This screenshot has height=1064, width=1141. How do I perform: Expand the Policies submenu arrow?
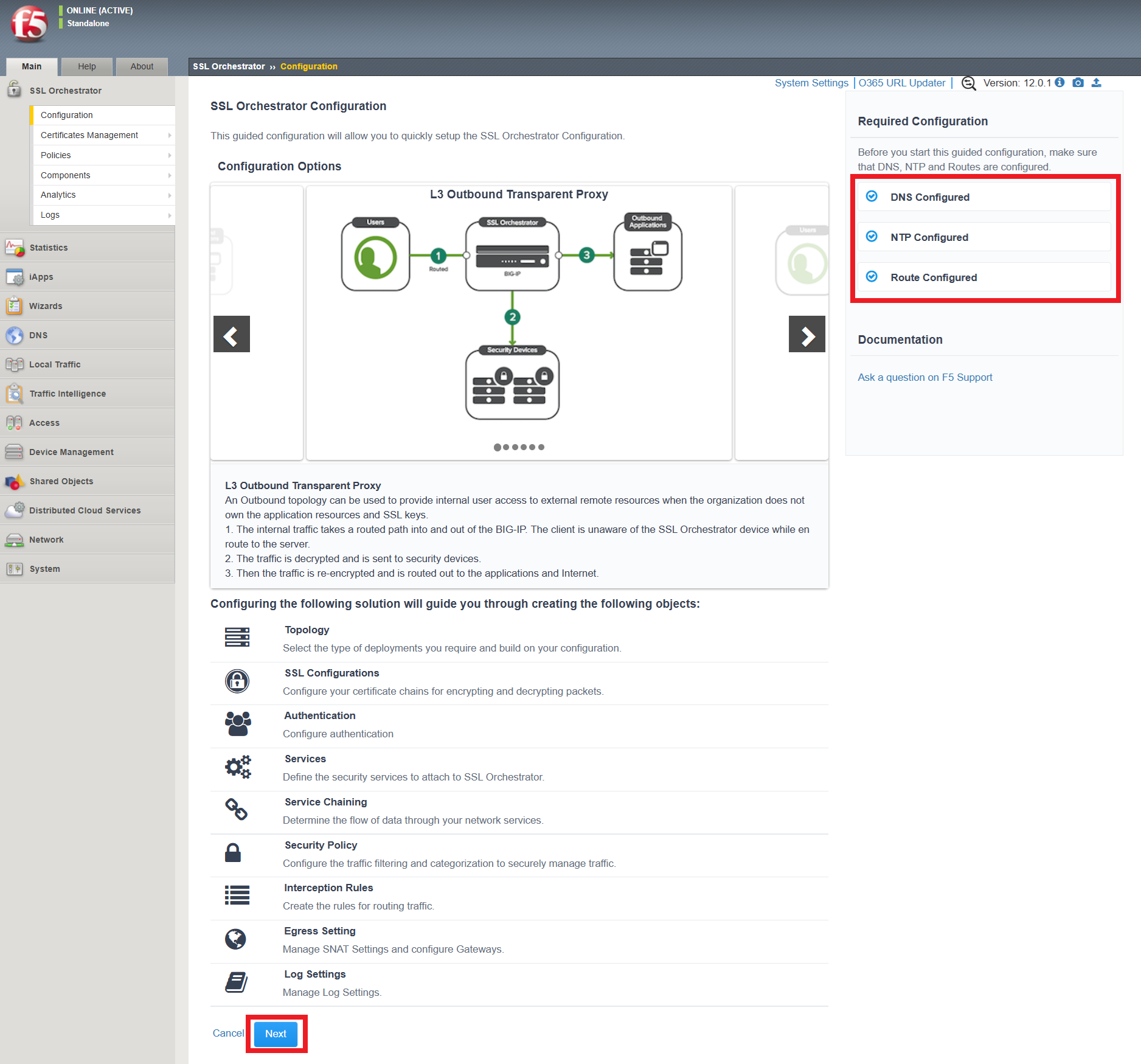tap(170, 155)
